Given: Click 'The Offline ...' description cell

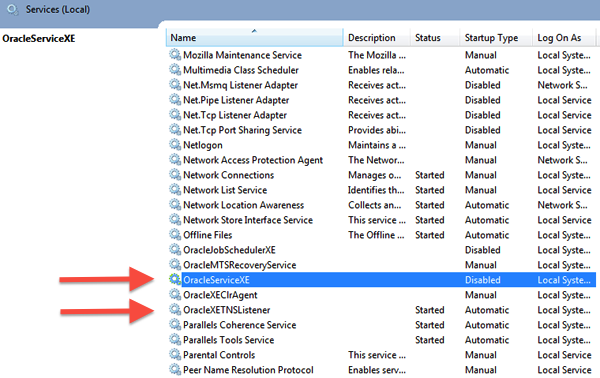Looking at the screenshot, I should point(376,235).
